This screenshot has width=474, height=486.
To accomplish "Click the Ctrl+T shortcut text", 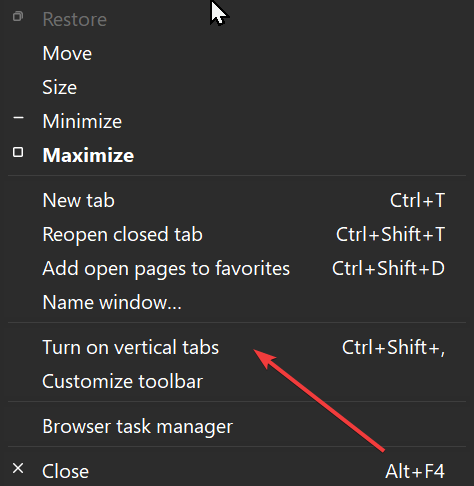I will click(417, 200).
